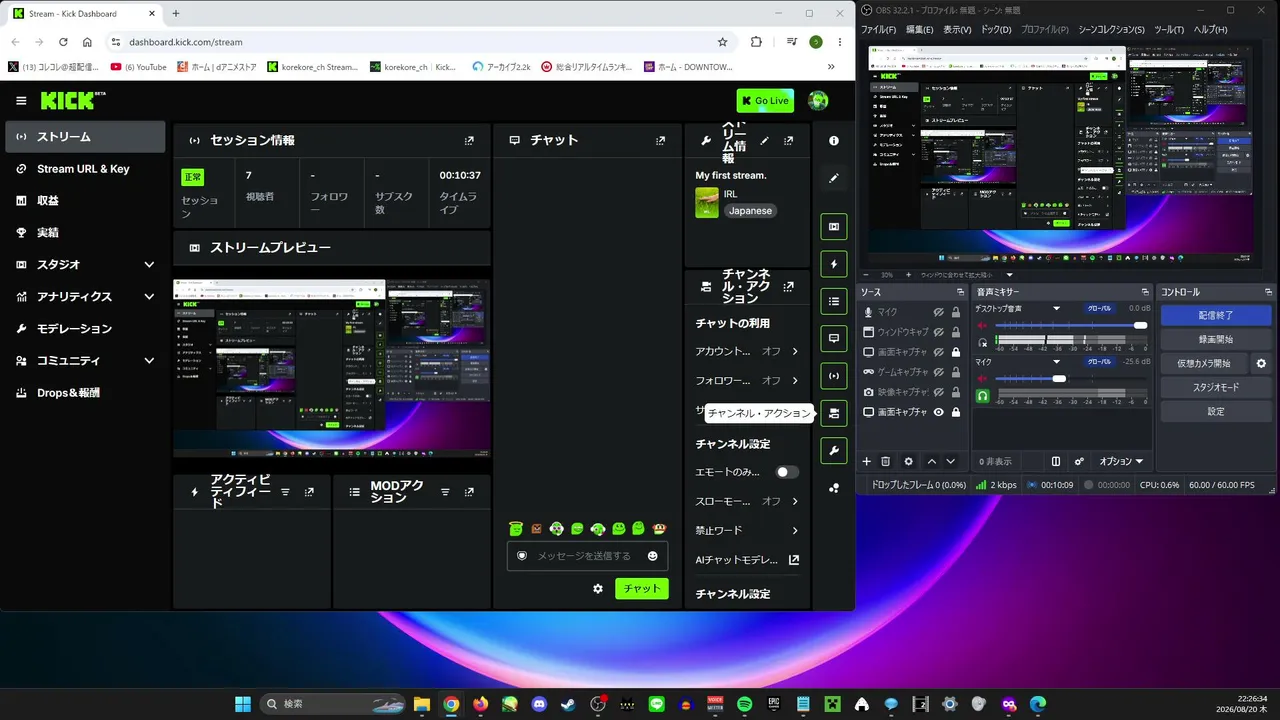The width and height of the screenshot is (1280, 720).
Task: Open オプション dropdown in OBS mixer
Action: (1121, 462)
